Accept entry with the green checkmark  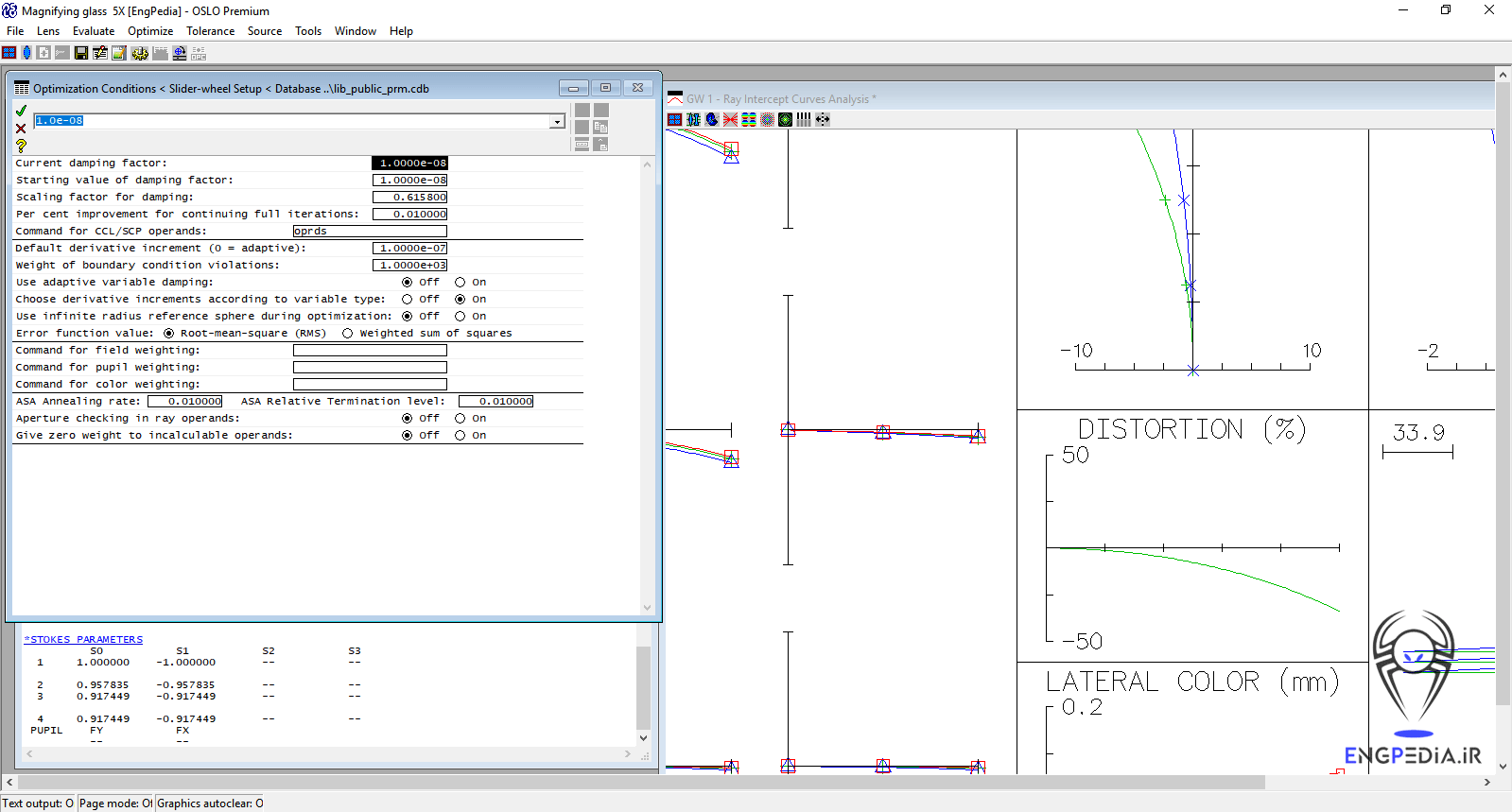(21, 111)
